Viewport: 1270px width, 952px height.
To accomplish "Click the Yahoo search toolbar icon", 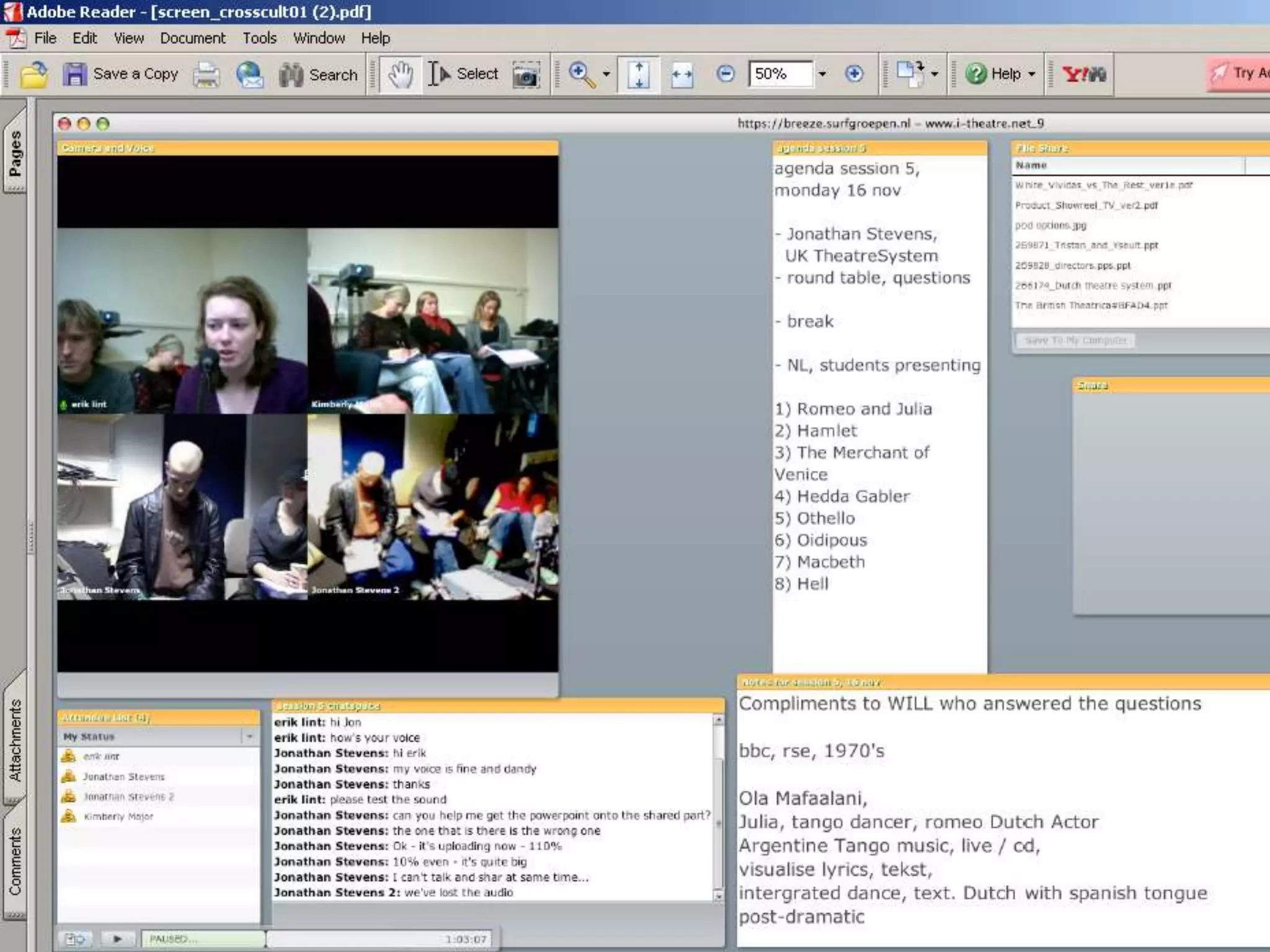I will (1083, 74).
